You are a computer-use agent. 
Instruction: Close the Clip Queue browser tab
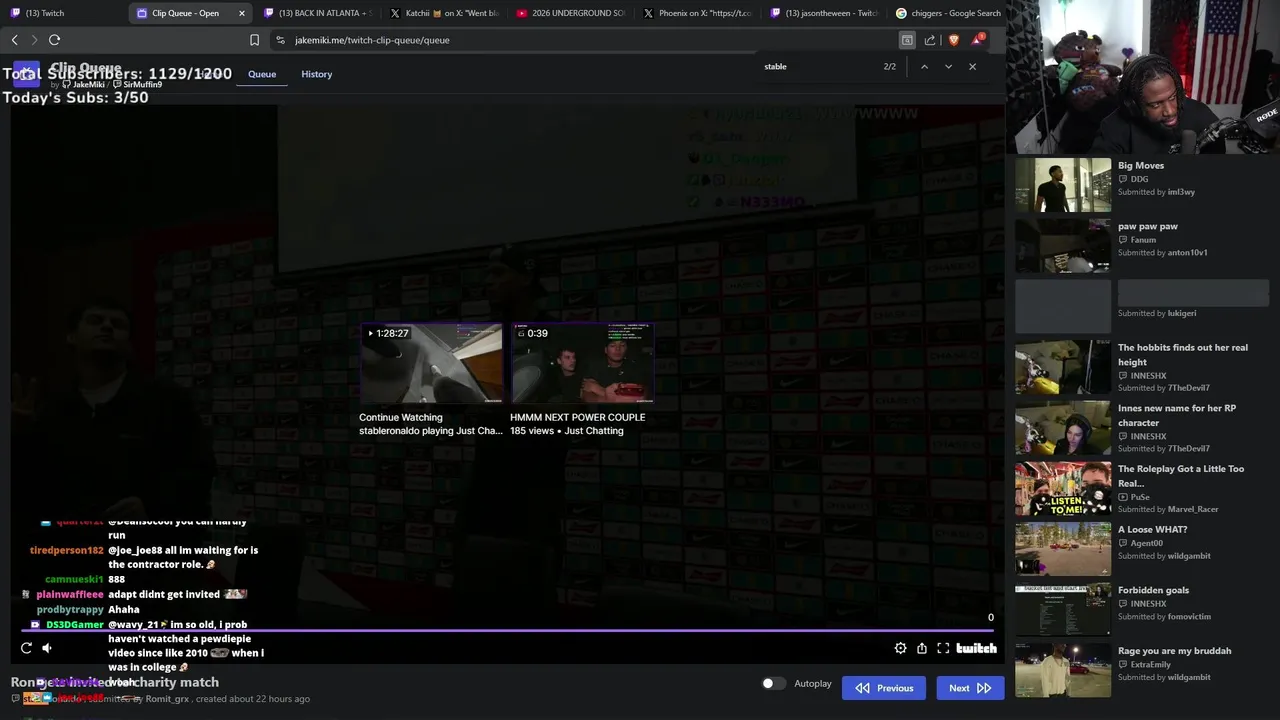pos(241,13)
